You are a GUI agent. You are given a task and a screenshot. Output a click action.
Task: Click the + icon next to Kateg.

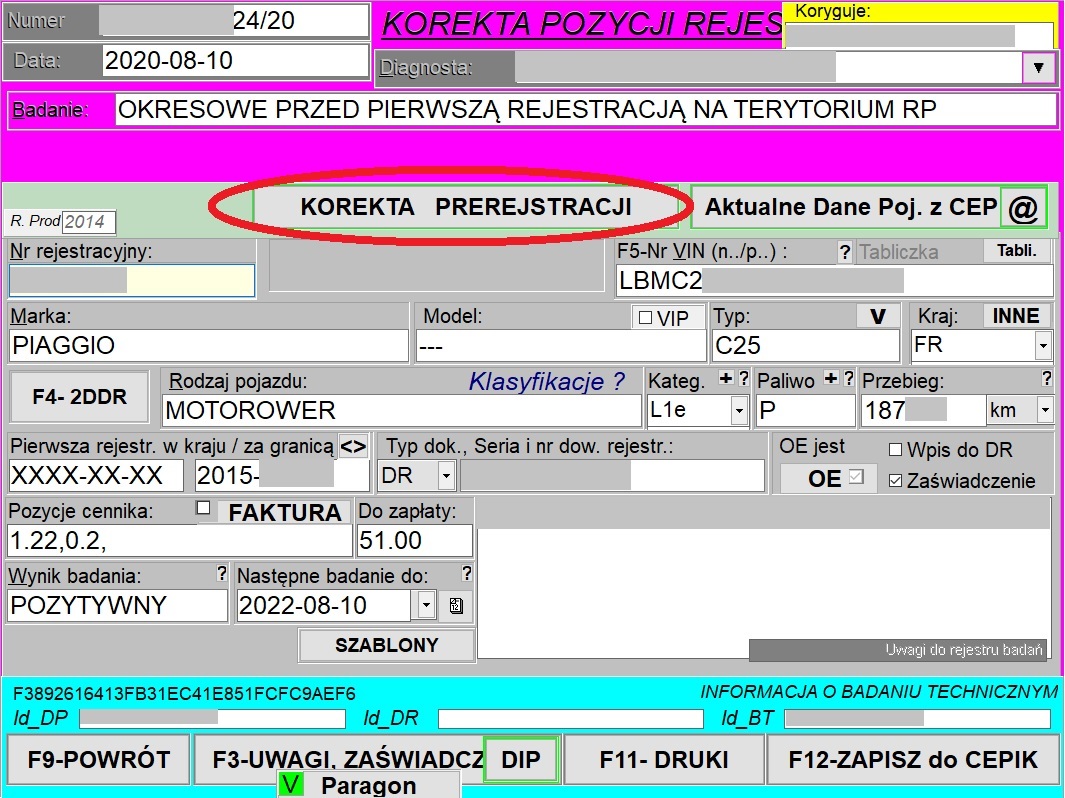(723, 379)
